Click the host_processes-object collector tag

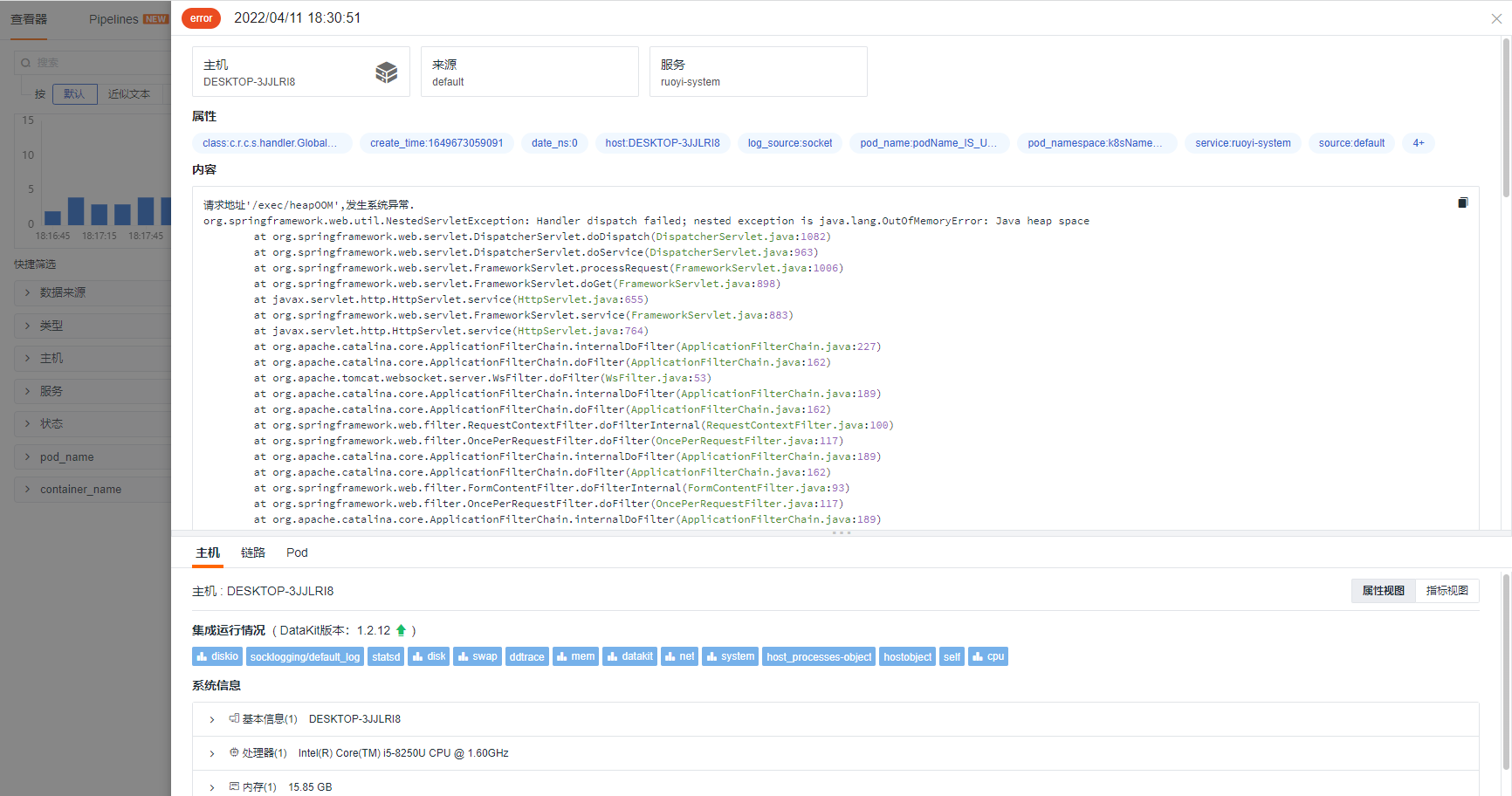819,656
